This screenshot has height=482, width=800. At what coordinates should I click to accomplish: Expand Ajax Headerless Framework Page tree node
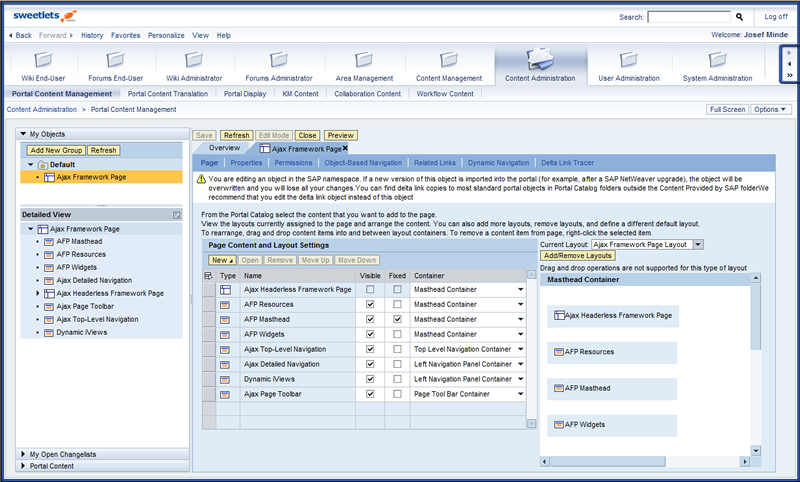(37, 293)
